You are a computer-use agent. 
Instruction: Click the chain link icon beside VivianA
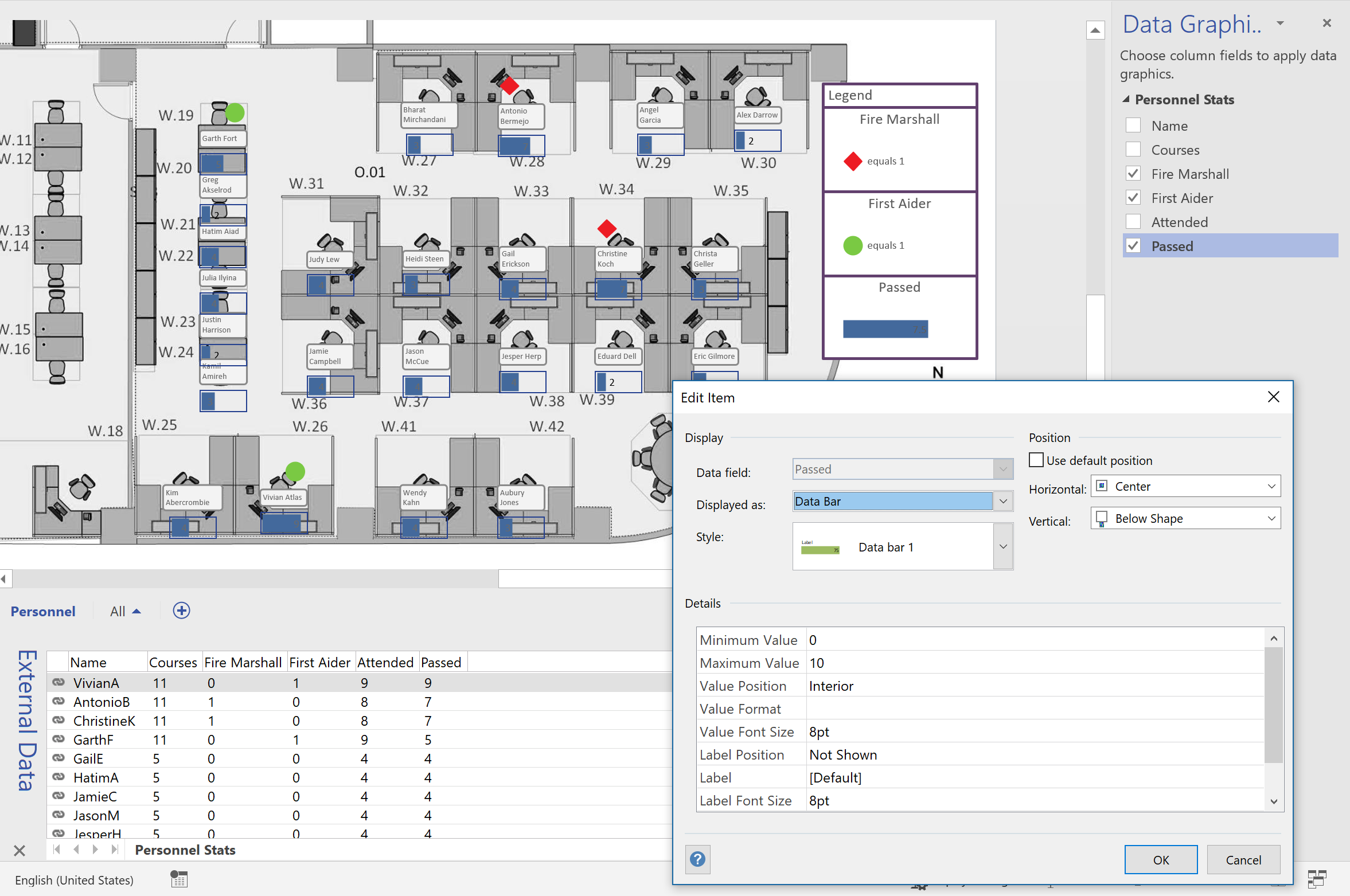[x=58, y=682]
